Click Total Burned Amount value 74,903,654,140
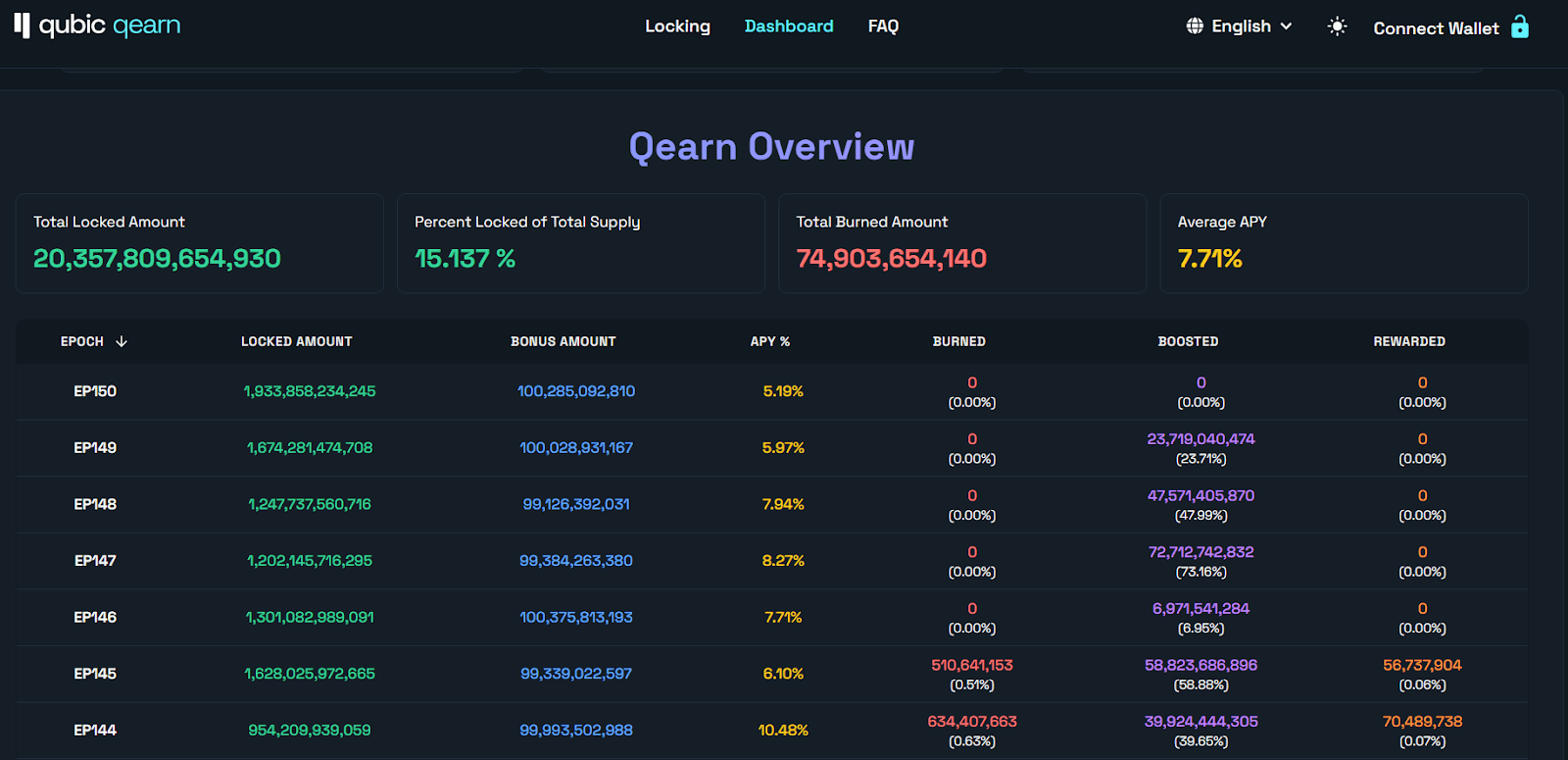Image resolution: width=1568 pixels, height=760 pixels. click(892, 259)
